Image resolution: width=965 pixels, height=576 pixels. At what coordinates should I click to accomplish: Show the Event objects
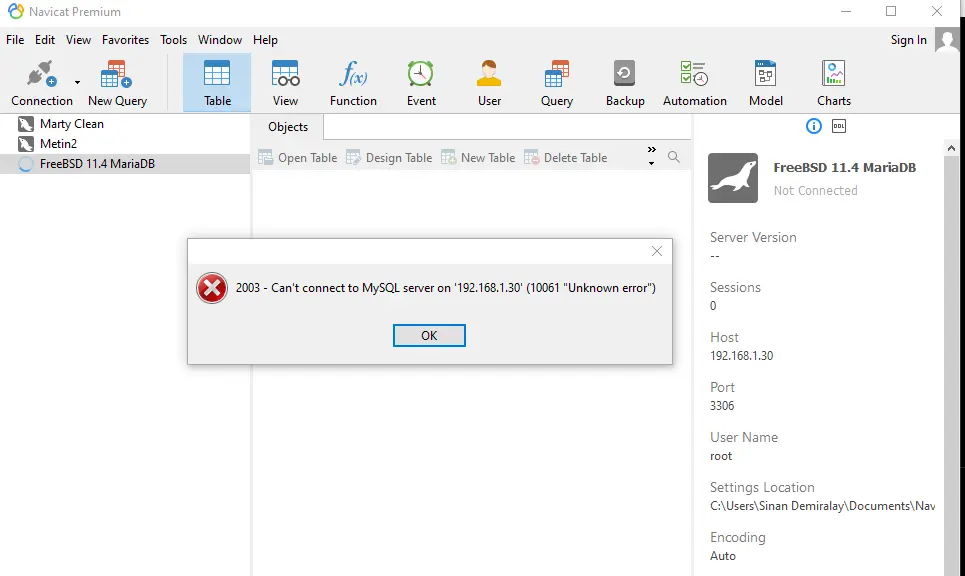click(421, 83)
